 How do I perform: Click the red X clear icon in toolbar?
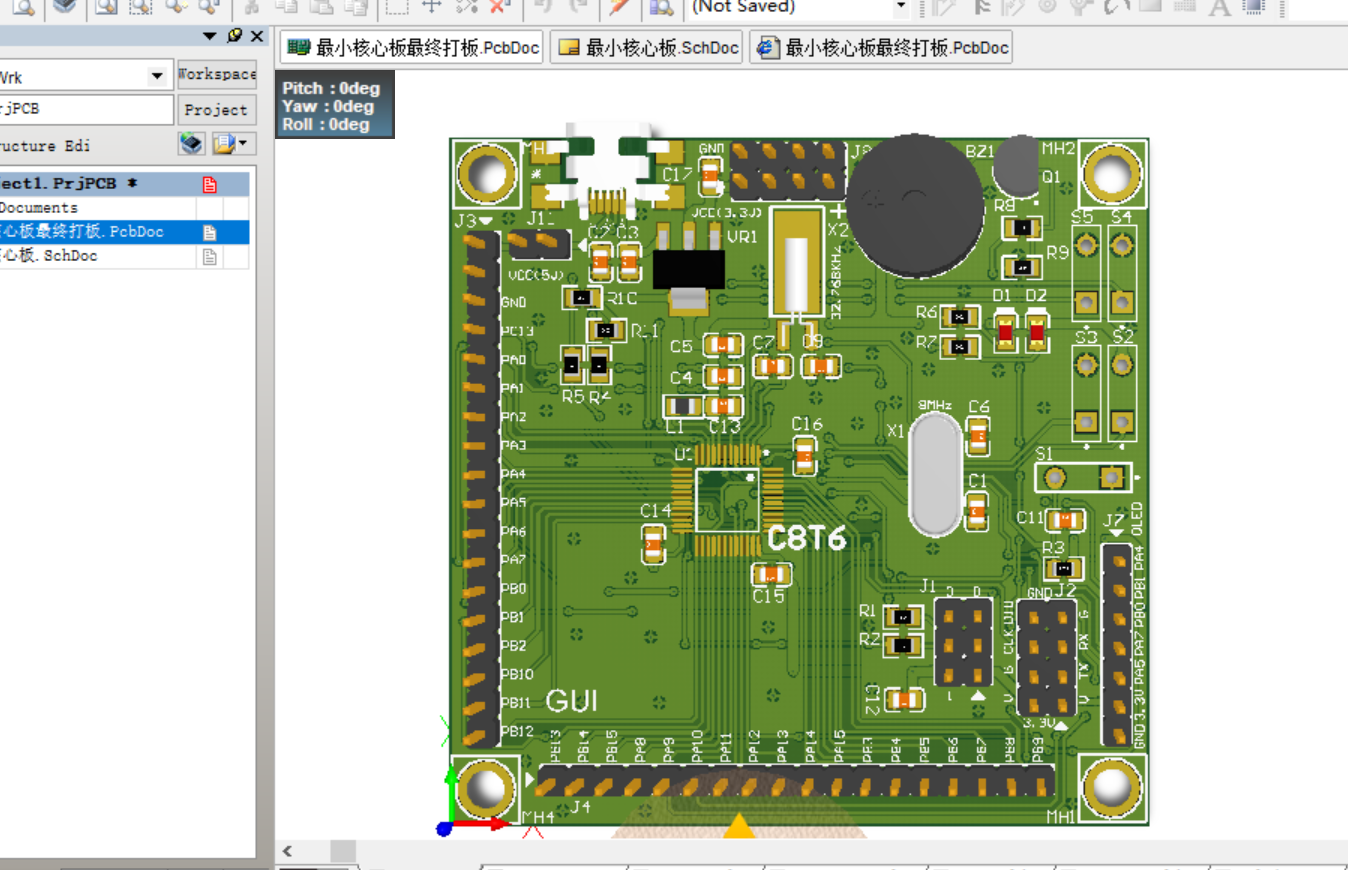[x=499, y=7]
